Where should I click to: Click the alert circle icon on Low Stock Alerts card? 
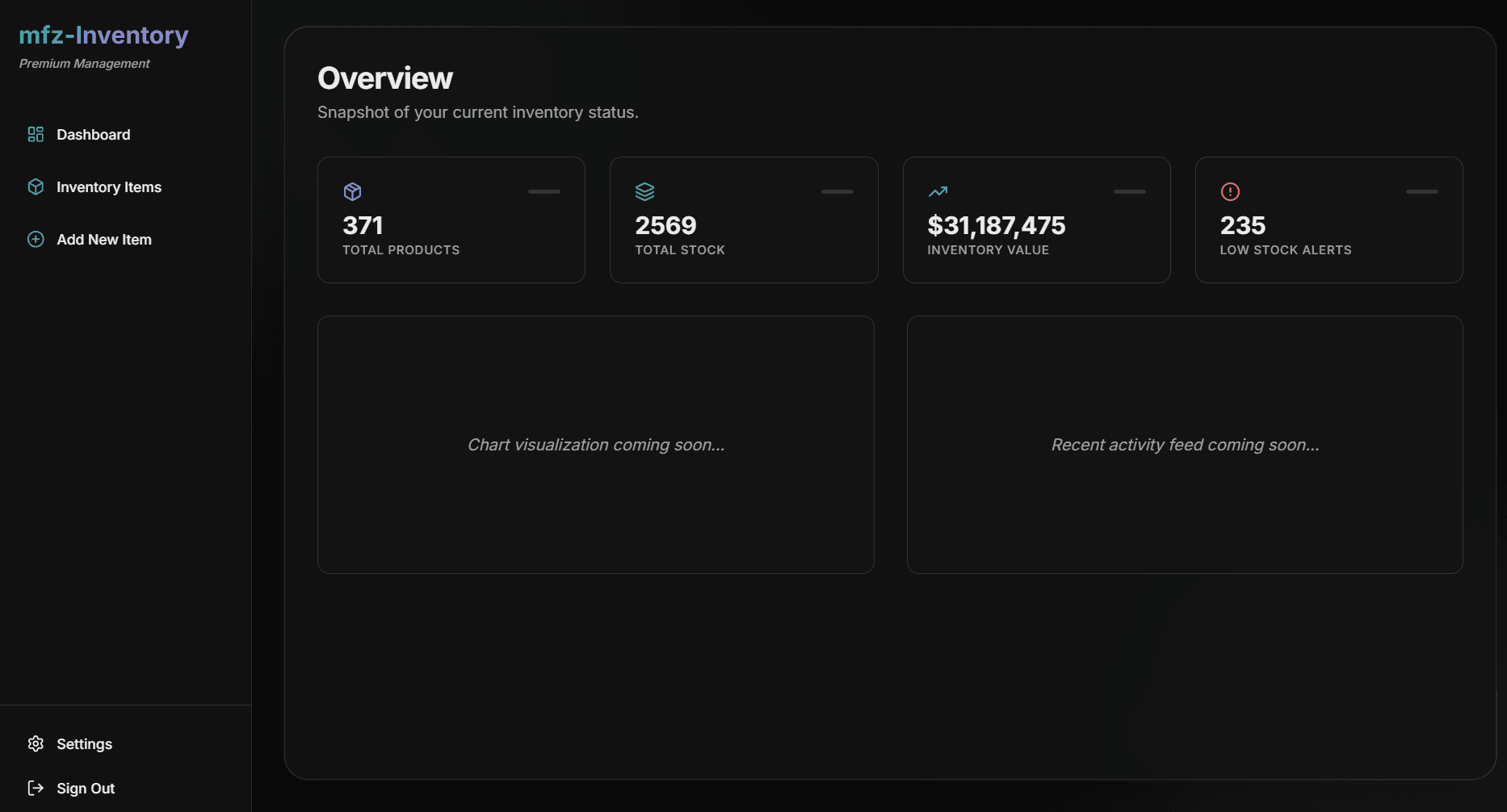click(1230, 191)
